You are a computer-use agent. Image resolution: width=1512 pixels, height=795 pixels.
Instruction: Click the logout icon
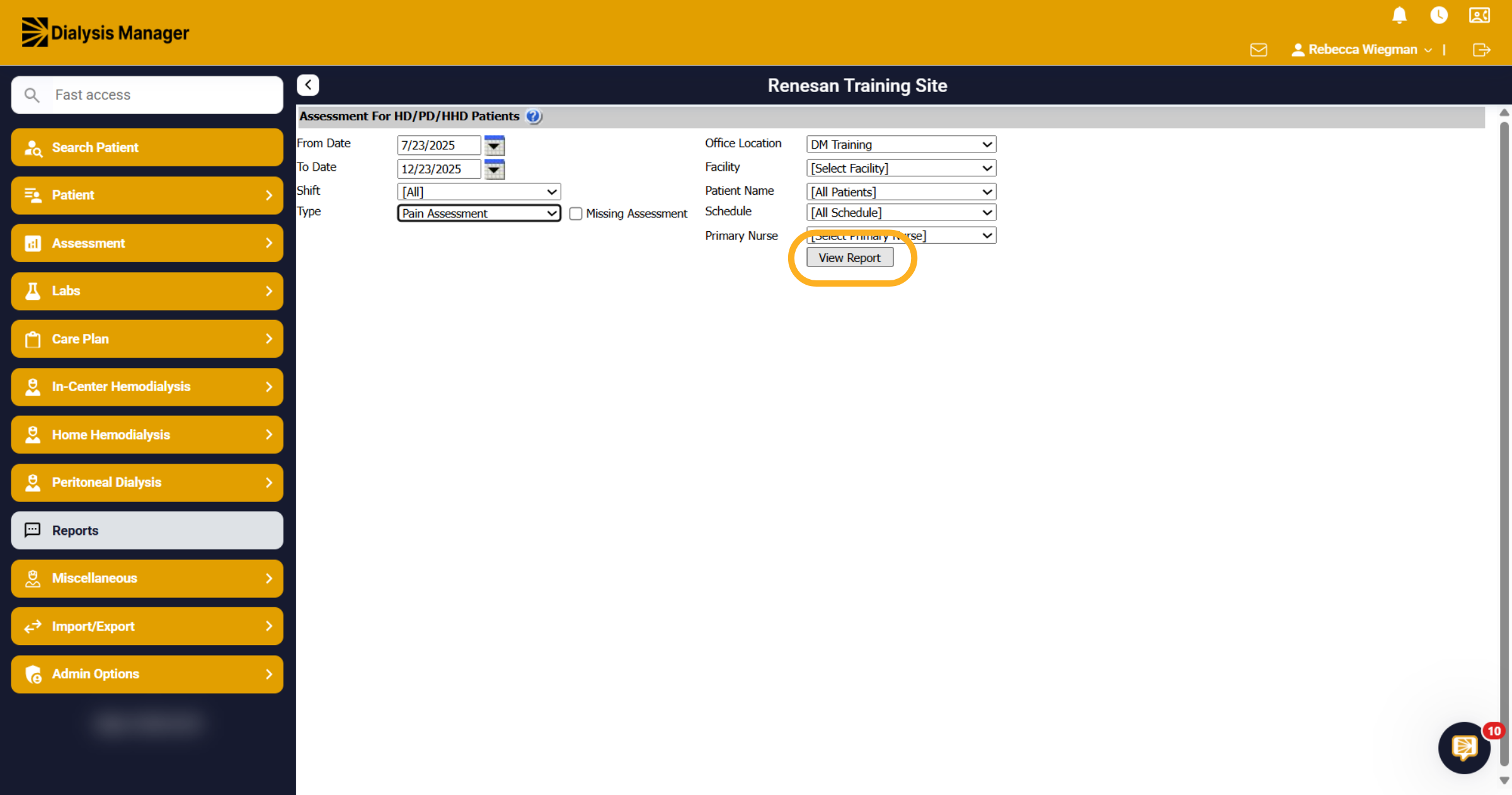click(x=1481, y=50)
